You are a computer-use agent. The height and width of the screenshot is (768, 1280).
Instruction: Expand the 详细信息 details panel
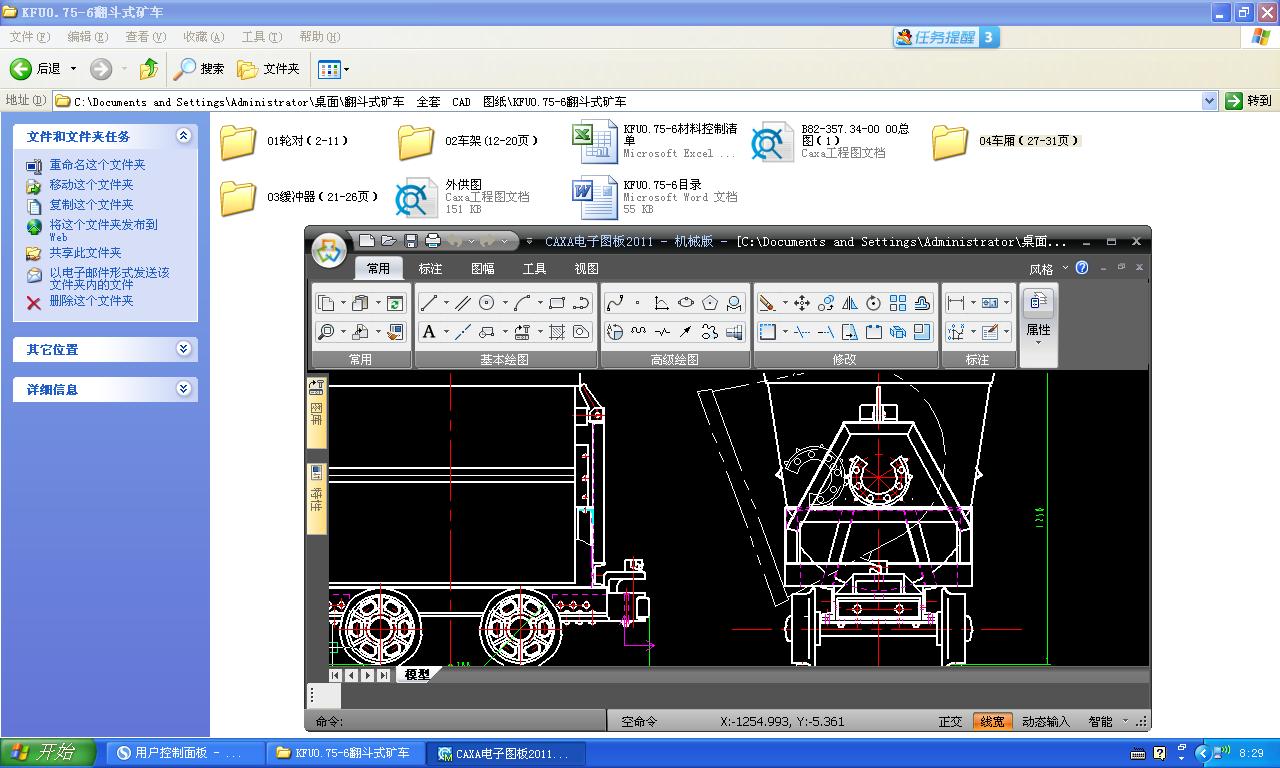(183, 389)
